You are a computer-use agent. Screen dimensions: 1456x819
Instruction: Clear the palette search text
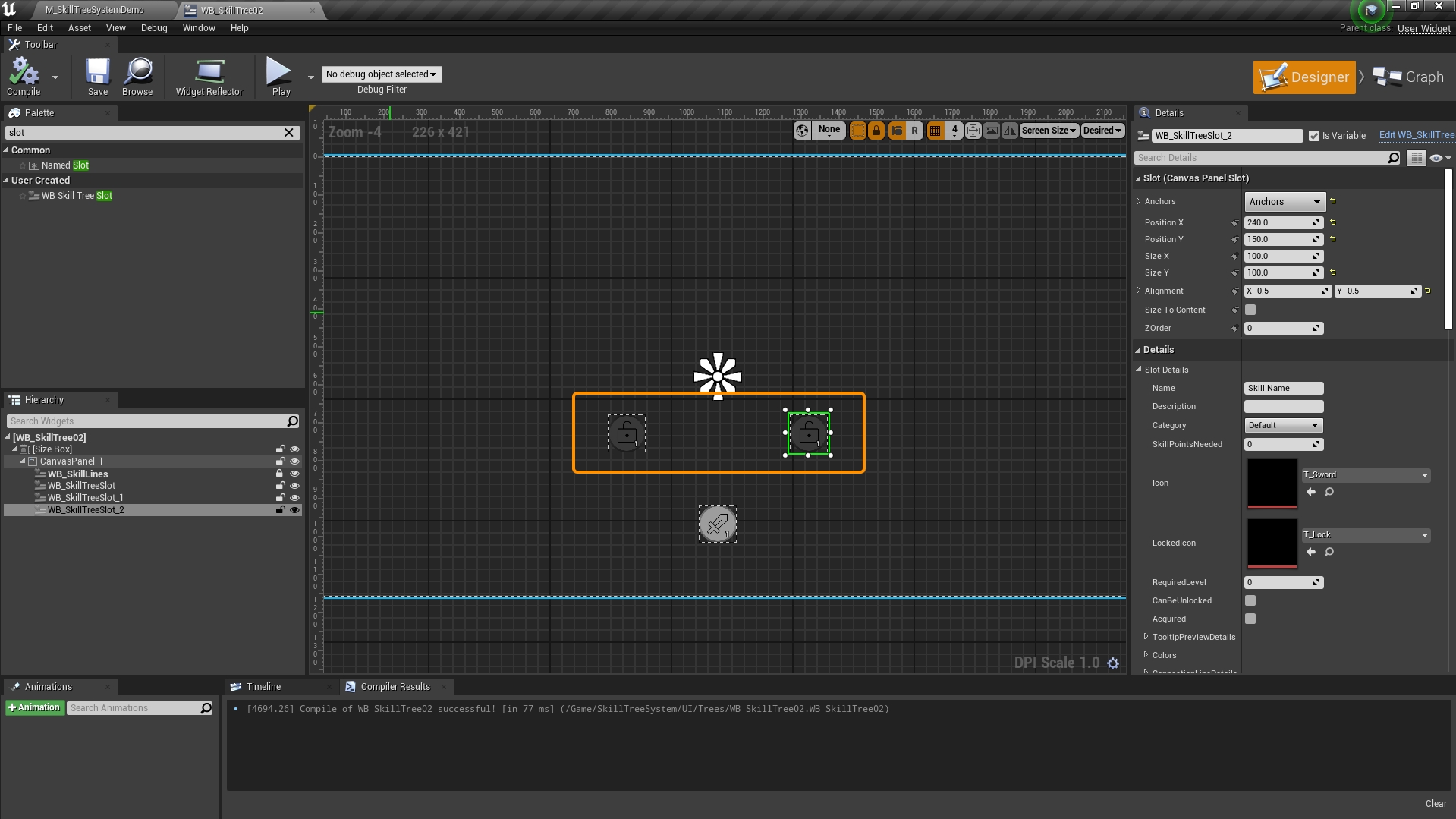(289, 133)
